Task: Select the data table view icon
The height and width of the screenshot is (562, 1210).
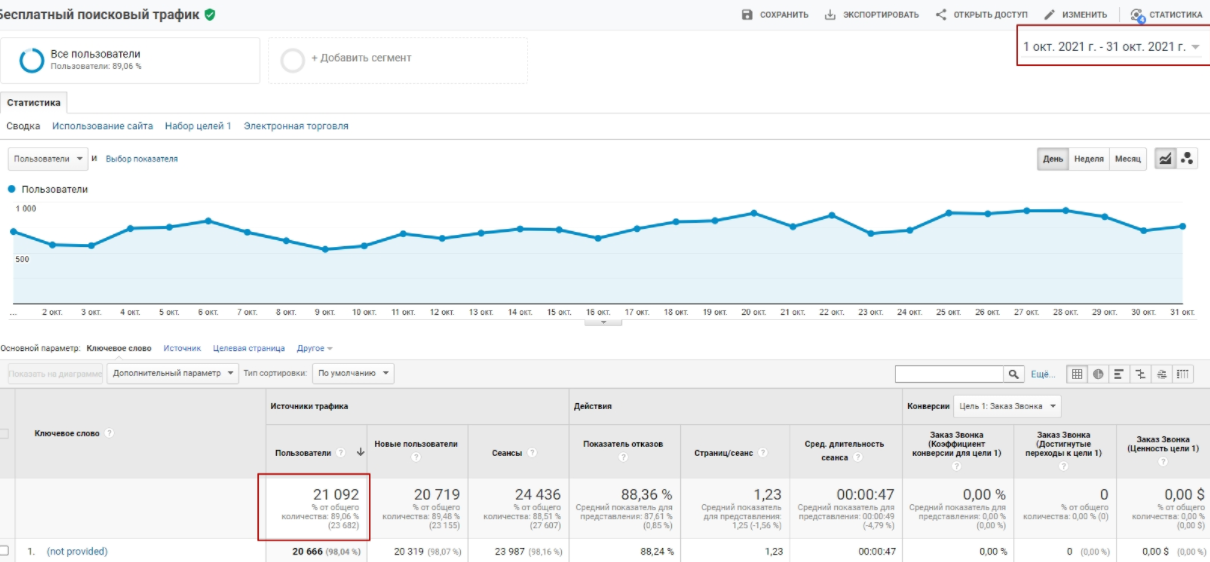Action: pyautogui.click(x=1077, y=374)
